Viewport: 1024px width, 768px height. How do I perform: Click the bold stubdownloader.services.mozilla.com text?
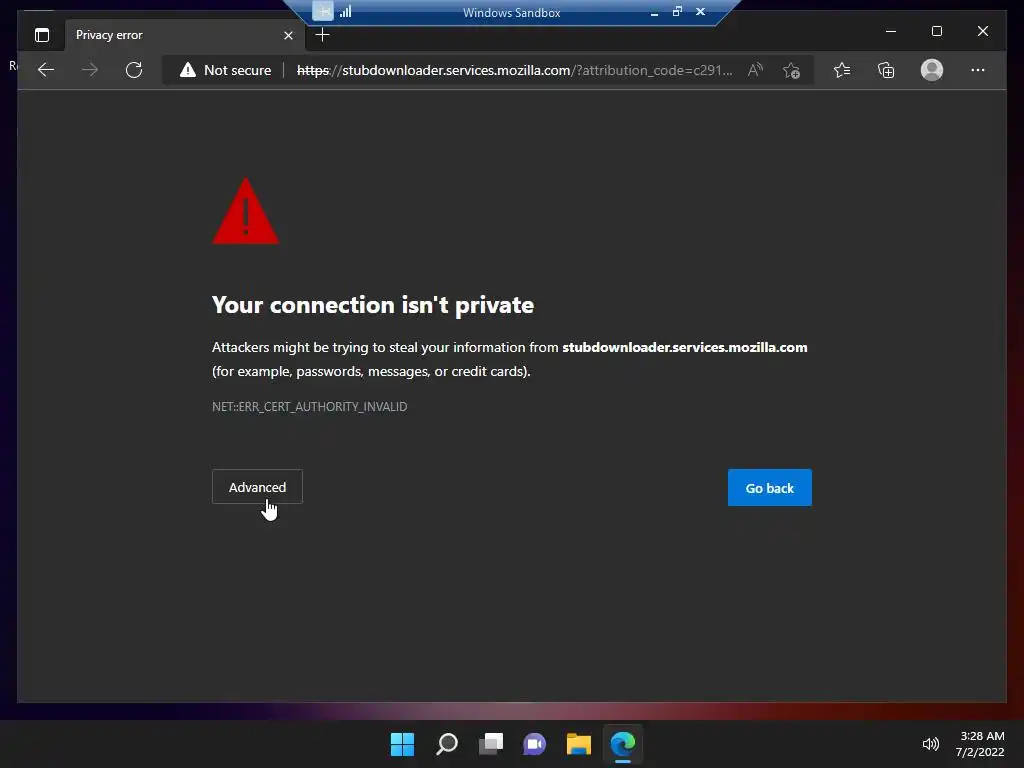point(684,347)
